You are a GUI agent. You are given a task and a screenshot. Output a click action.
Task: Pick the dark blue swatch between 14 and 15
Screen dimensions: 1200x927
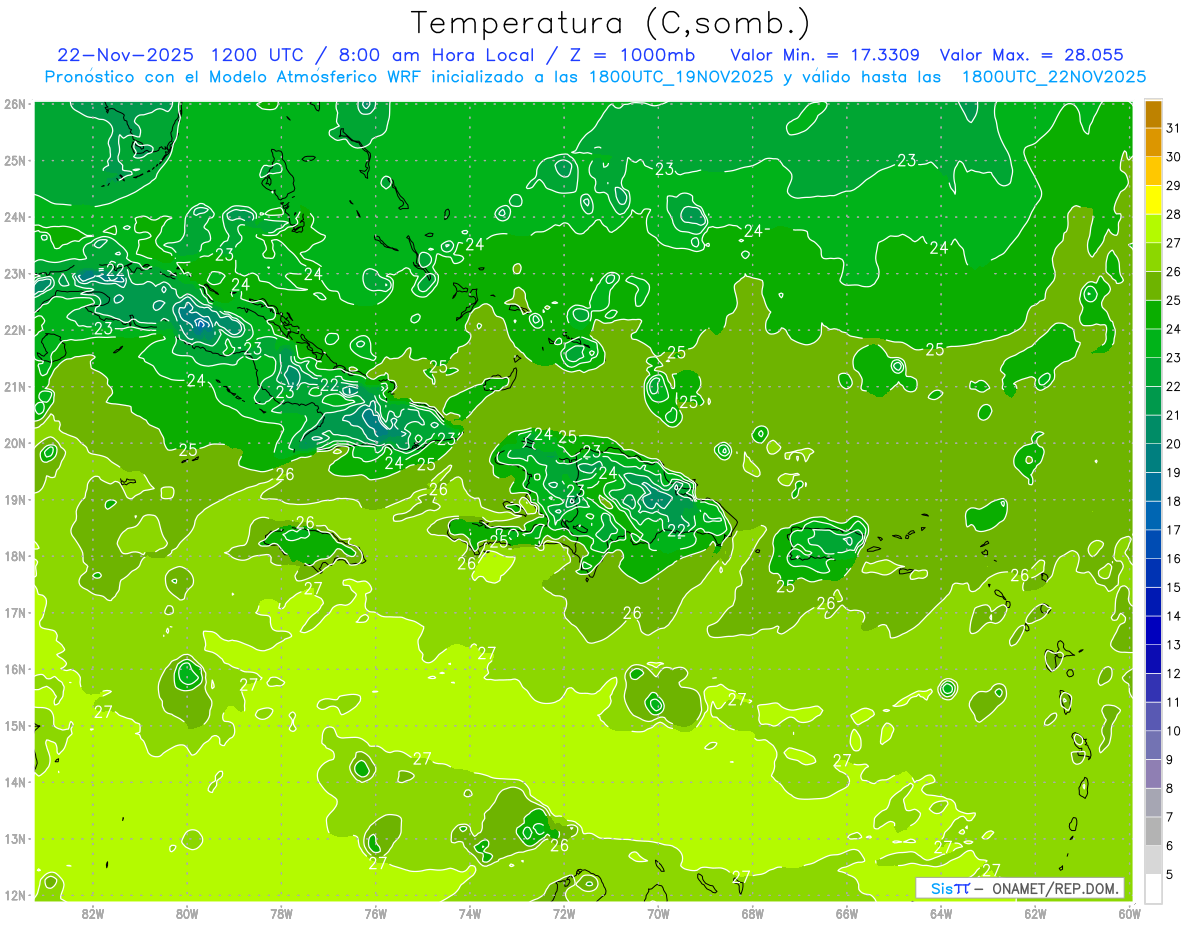click(1153, 601)
